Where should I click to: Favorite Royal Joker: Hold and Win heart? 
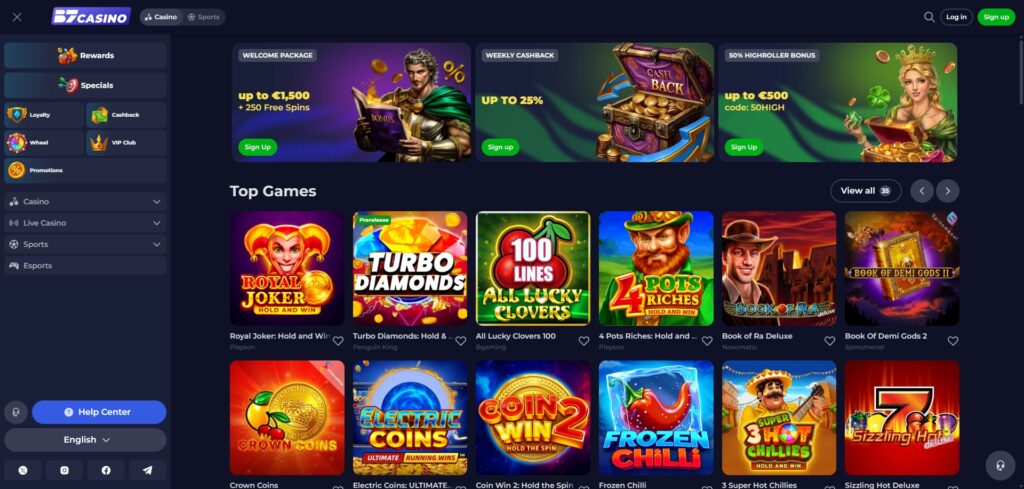pyautogui.click(x=338, y=341)
